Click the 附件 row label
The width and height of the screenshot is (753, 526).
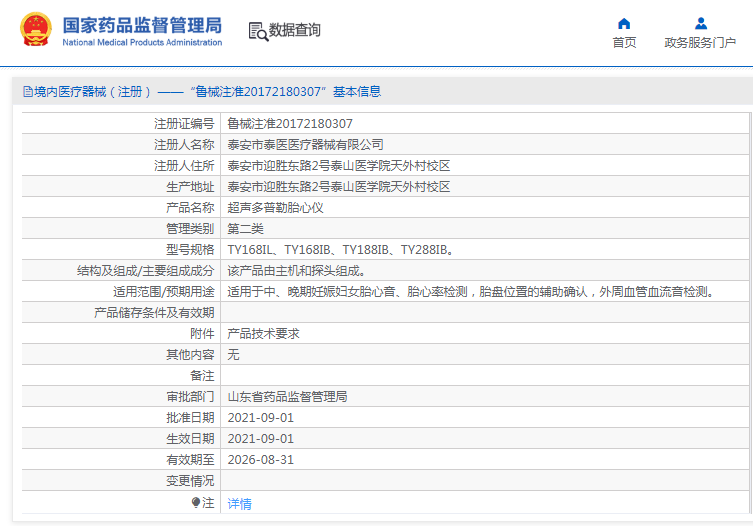[202, 334]
